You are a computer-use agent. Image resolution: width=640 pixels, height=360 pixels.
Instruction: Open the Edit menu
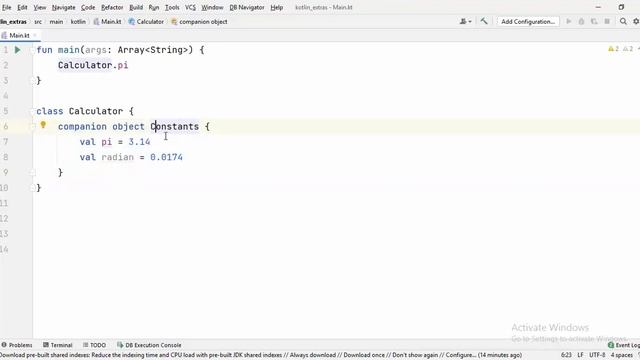pos(22,7)
